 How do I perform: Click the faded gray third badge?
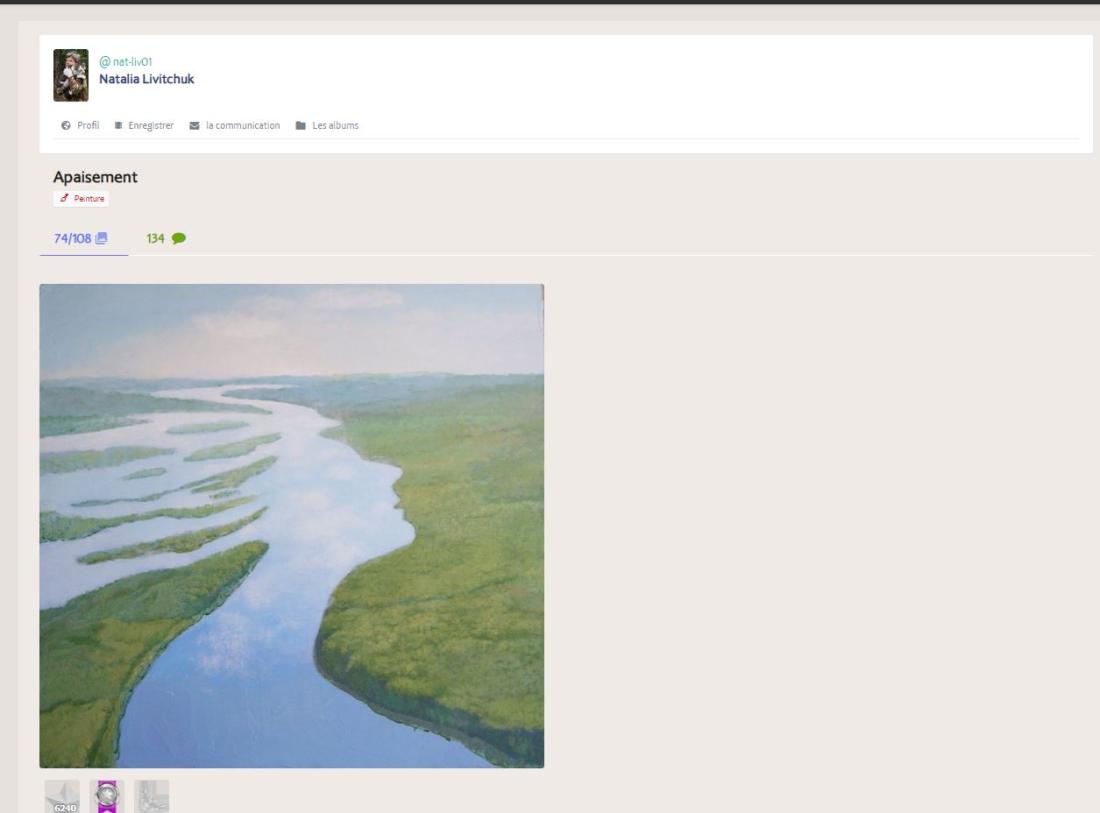(x=152, y=797)
